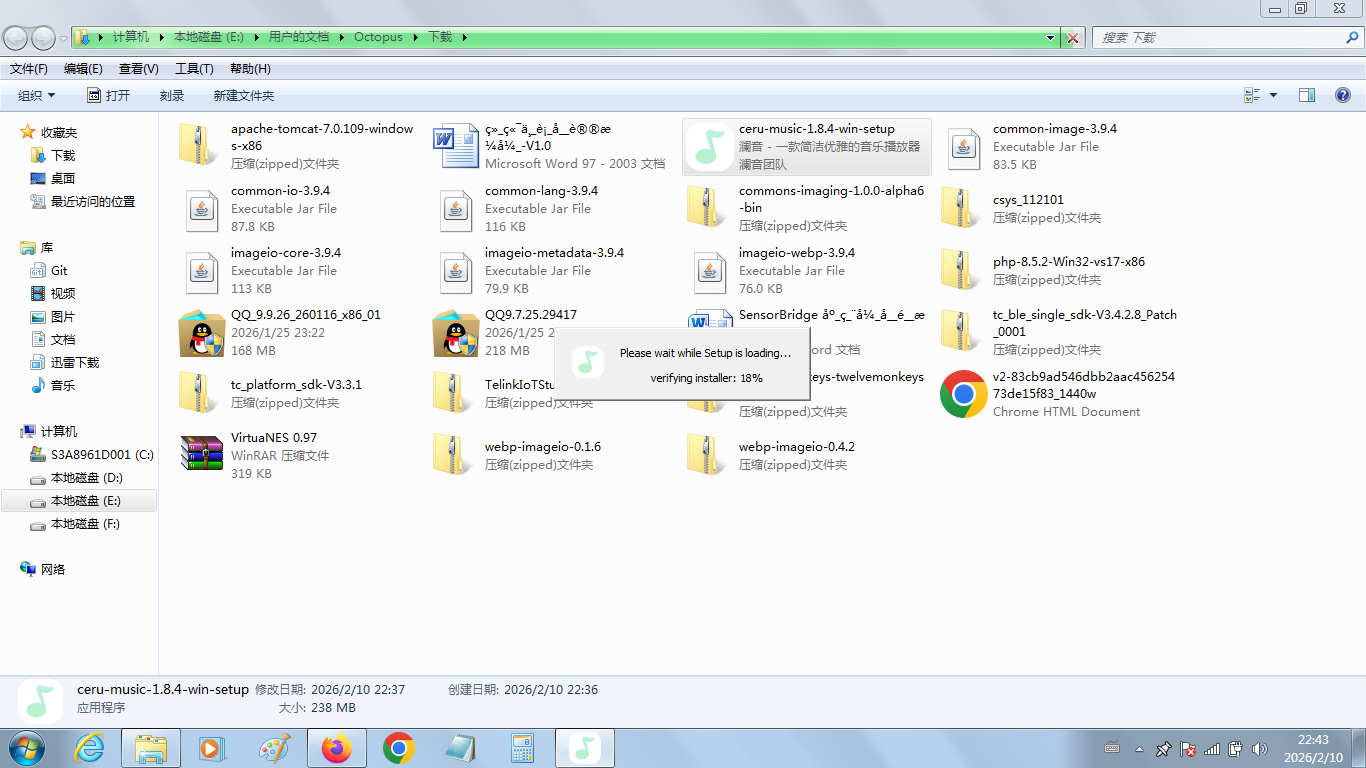
Task: Select the QQ_9.9.26 installer icon
Action: tap(202, 333)
